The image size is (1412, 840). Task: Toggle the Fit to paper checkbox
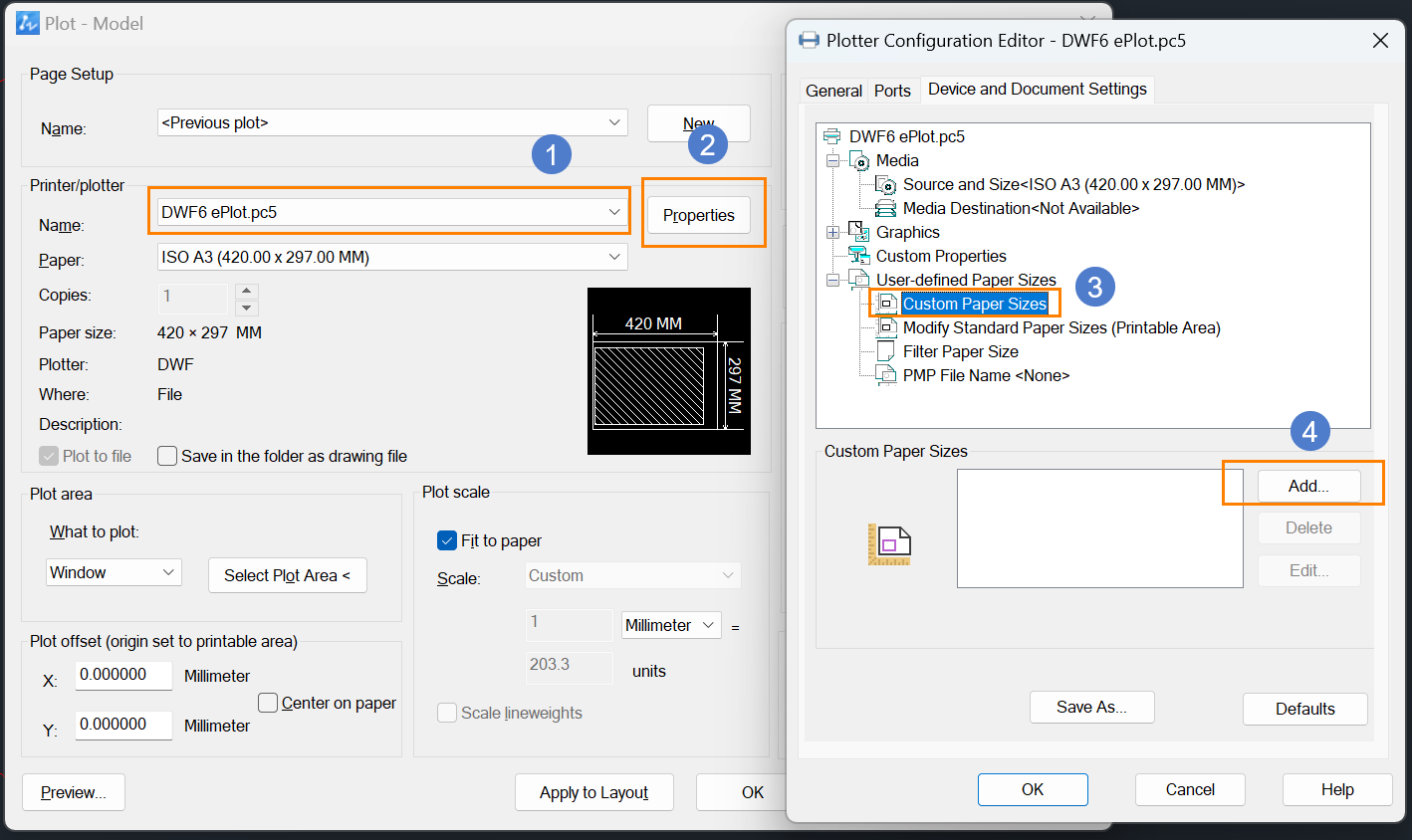(x=447, y=540)
